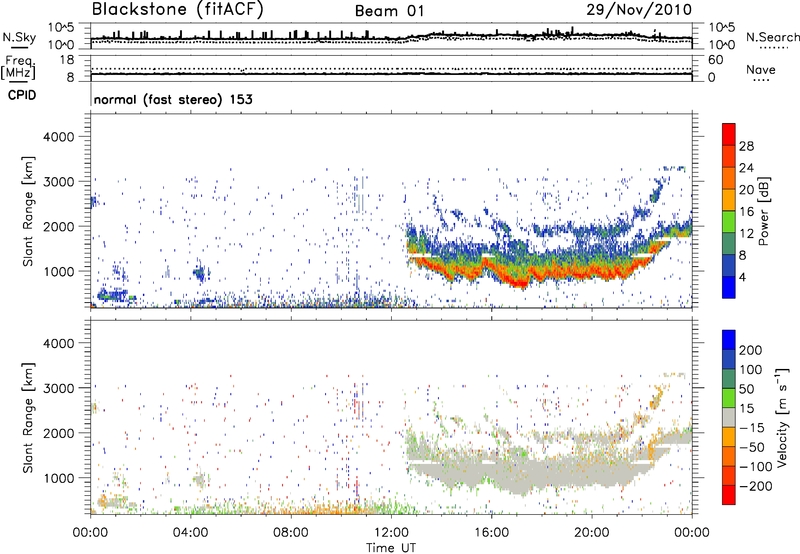
Task: Click the "24" value on Power colorbar
Action: (746, 168)
